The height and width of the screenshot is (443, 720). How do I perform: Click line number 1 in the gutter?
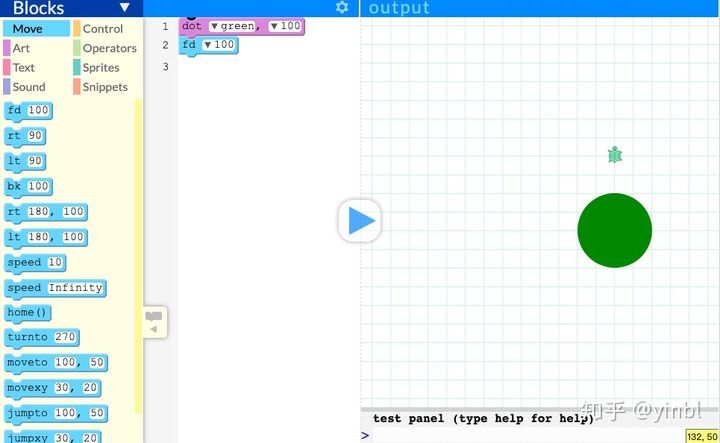(165, 27)
